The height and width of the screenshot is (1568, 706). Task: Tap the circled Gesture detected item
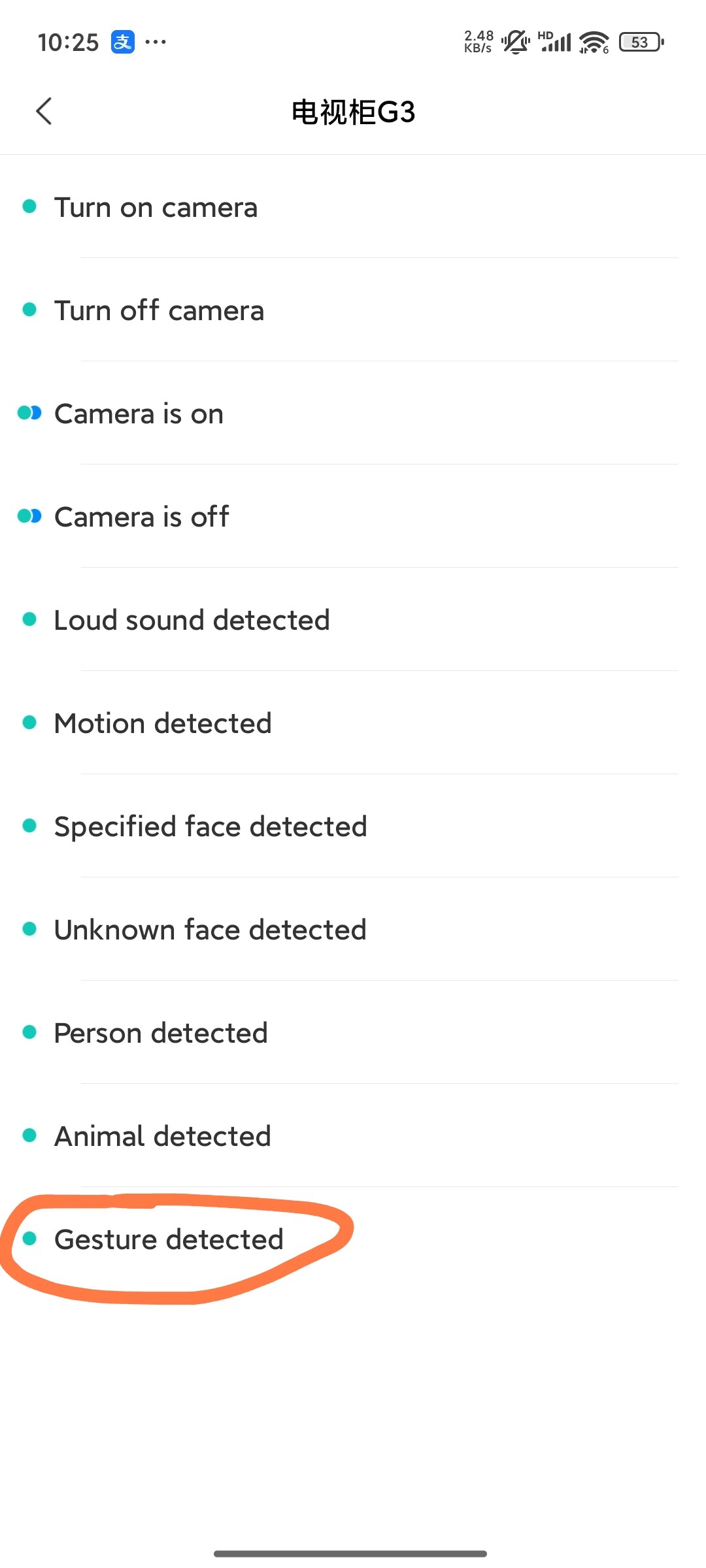tap(169, 1240)
